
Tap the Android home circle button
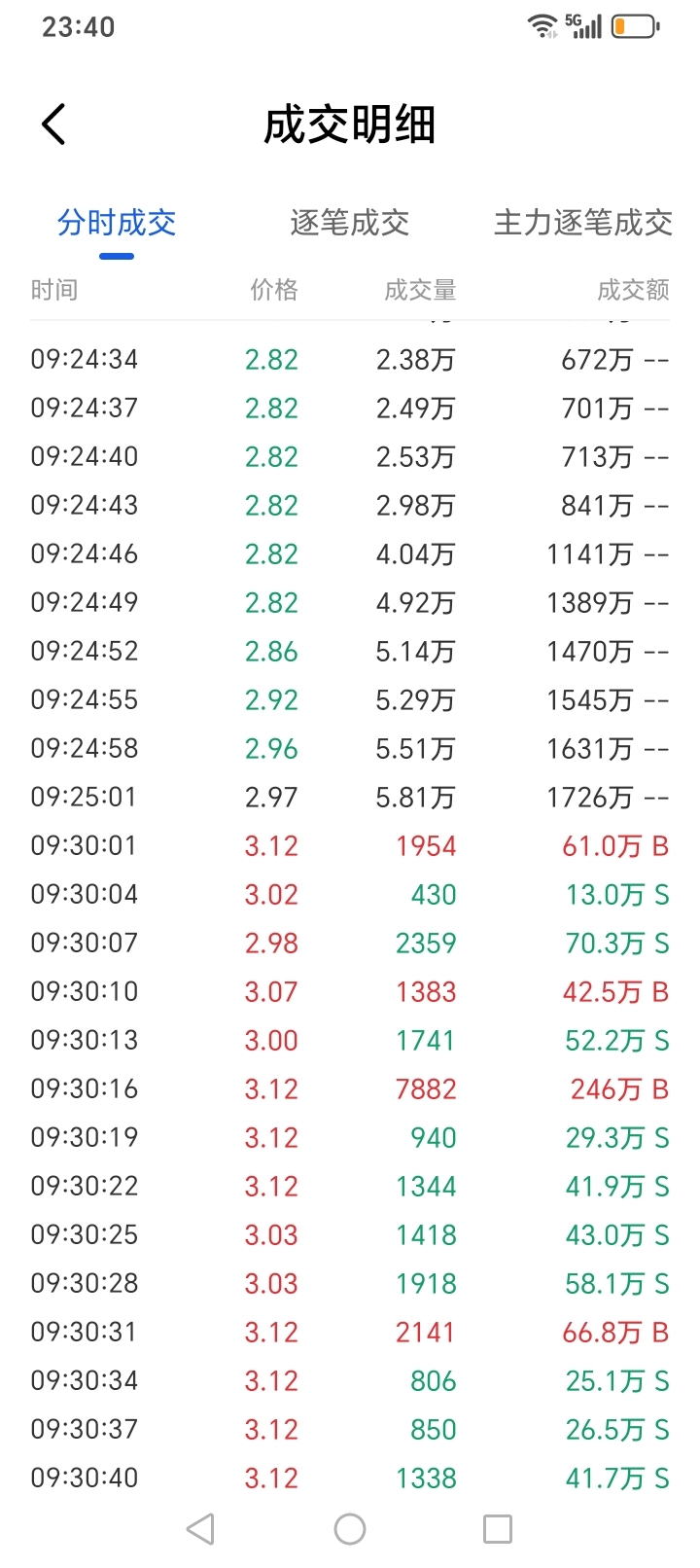(350, 1529)
